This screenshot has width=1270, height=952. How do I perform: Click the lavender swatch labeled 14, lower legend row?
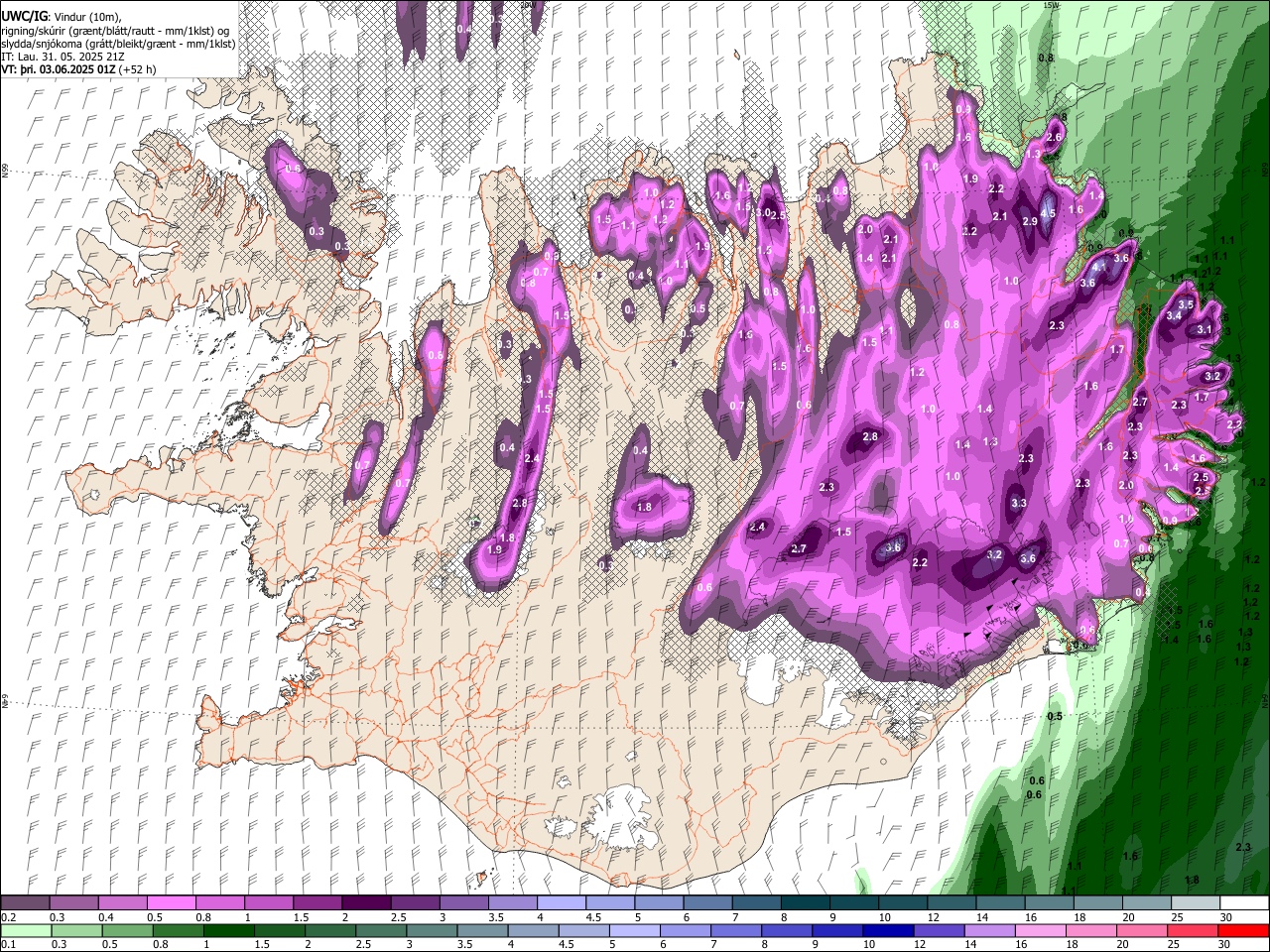990,930
